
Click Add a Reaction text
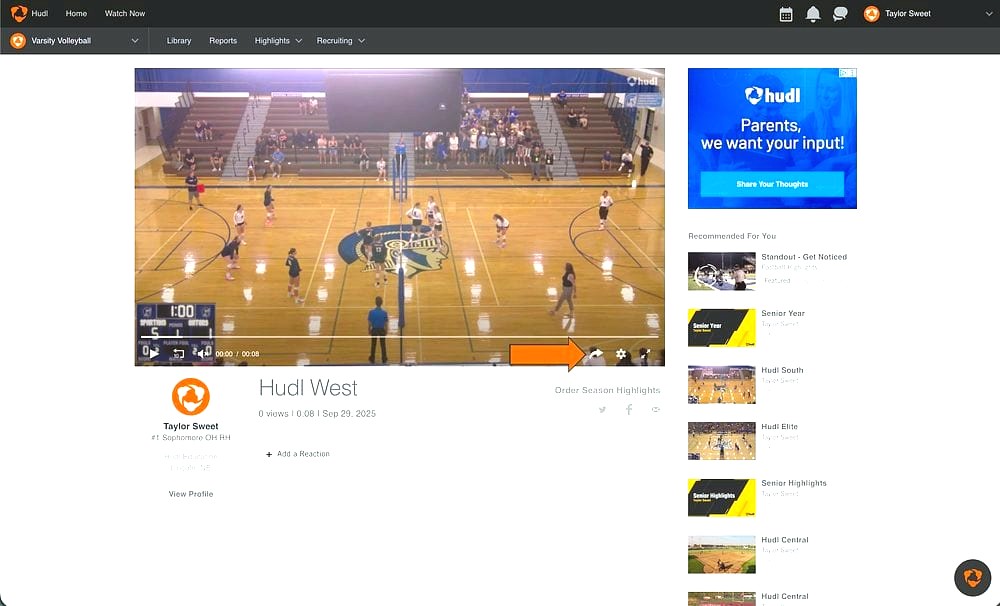click(x=303, y=454)
